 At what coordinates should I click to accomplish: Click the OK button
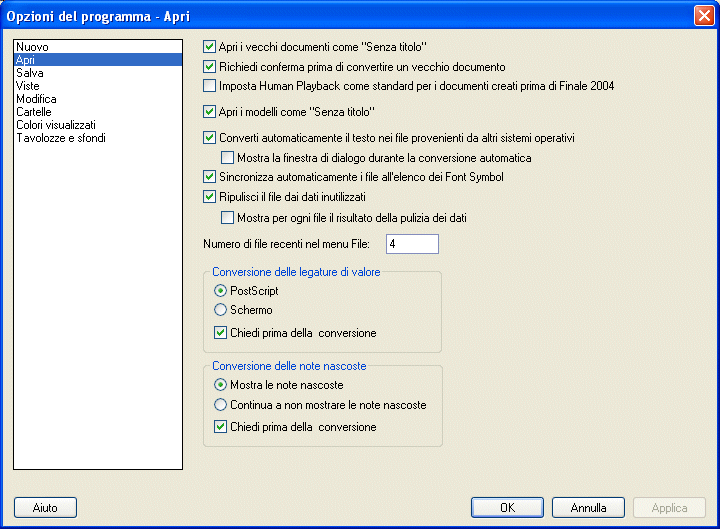(x=507, y=507)
